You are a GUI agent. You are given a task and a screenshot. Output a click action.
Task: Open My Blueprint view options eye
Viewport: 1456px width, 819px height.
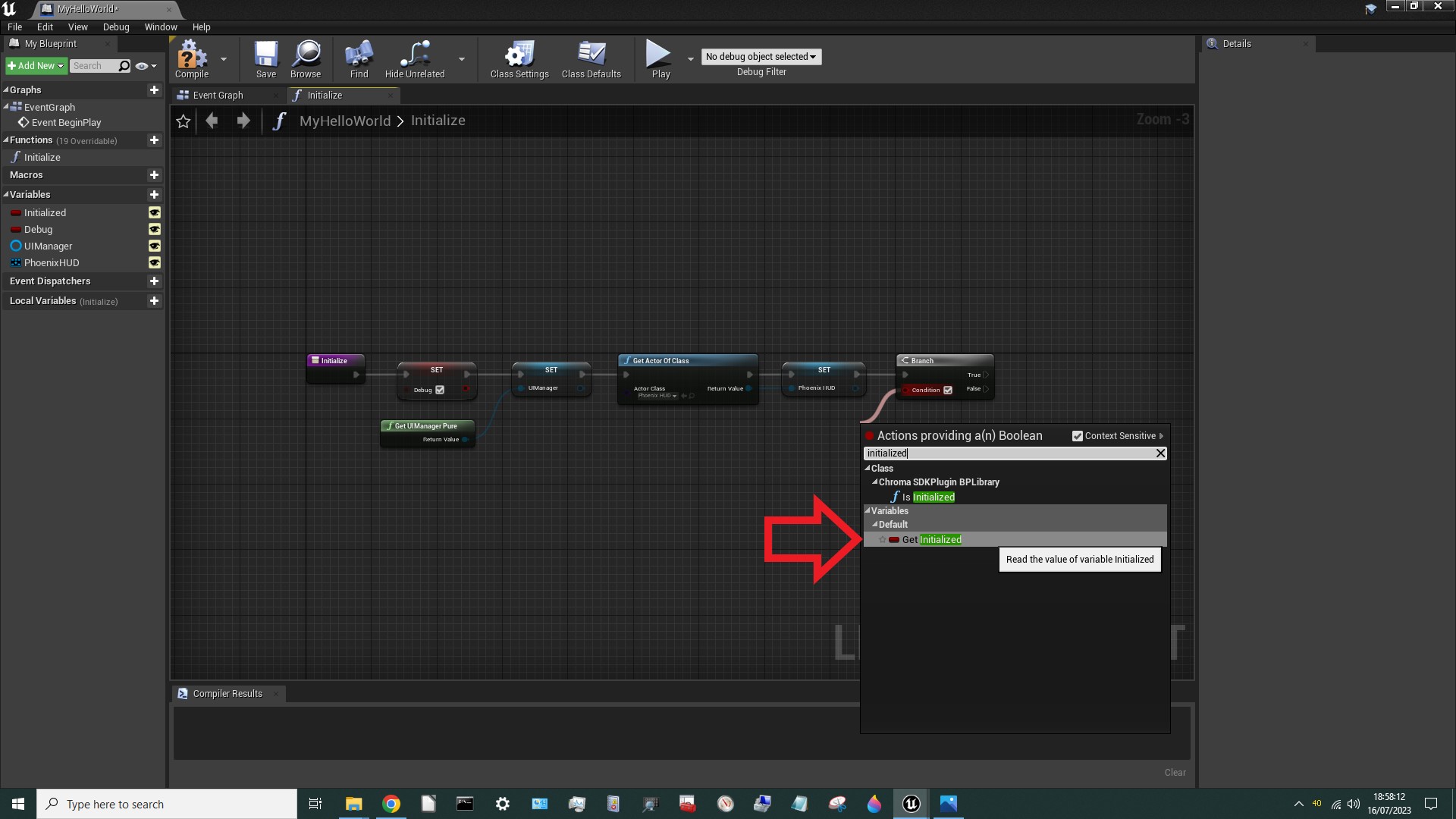pos(145,66)
